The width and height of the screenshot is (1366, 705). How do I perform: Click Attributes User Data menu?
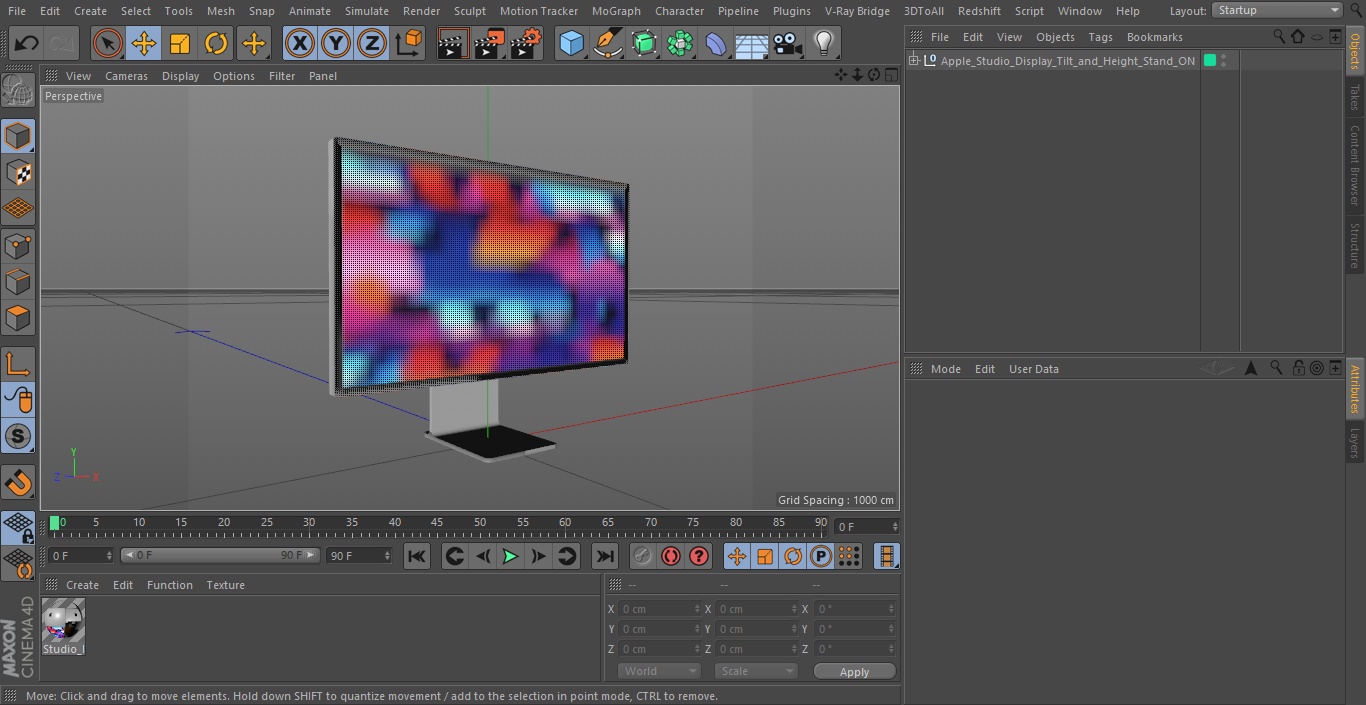click(1033, 369)
